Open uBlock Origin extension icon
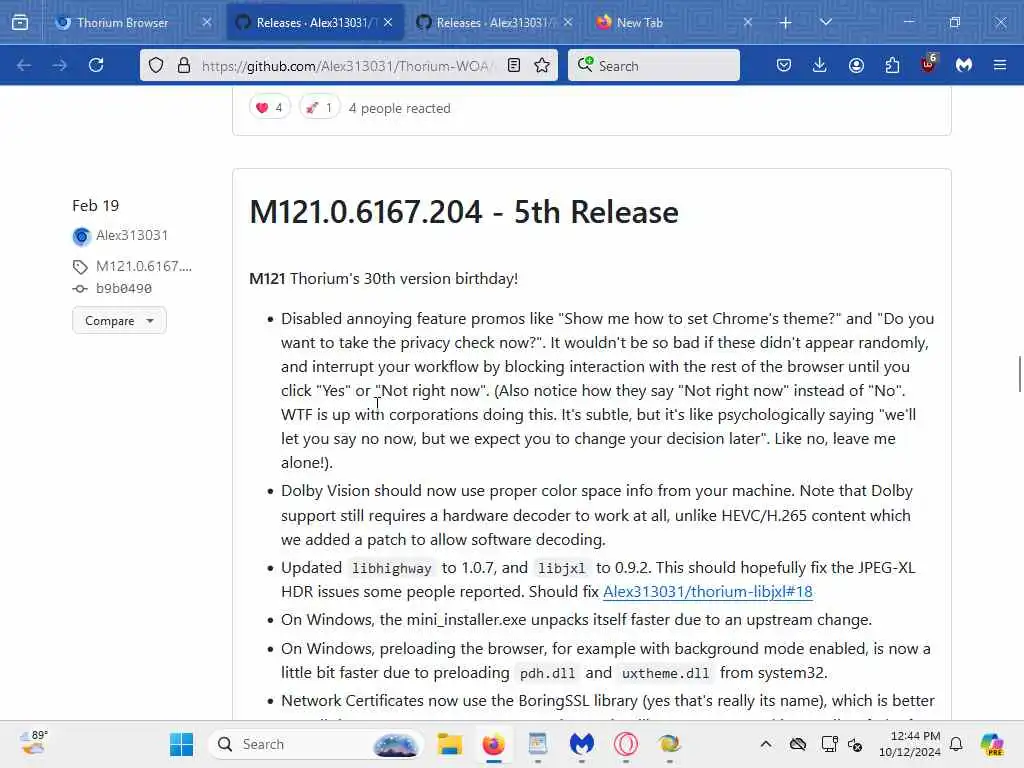 coord(928,65)
